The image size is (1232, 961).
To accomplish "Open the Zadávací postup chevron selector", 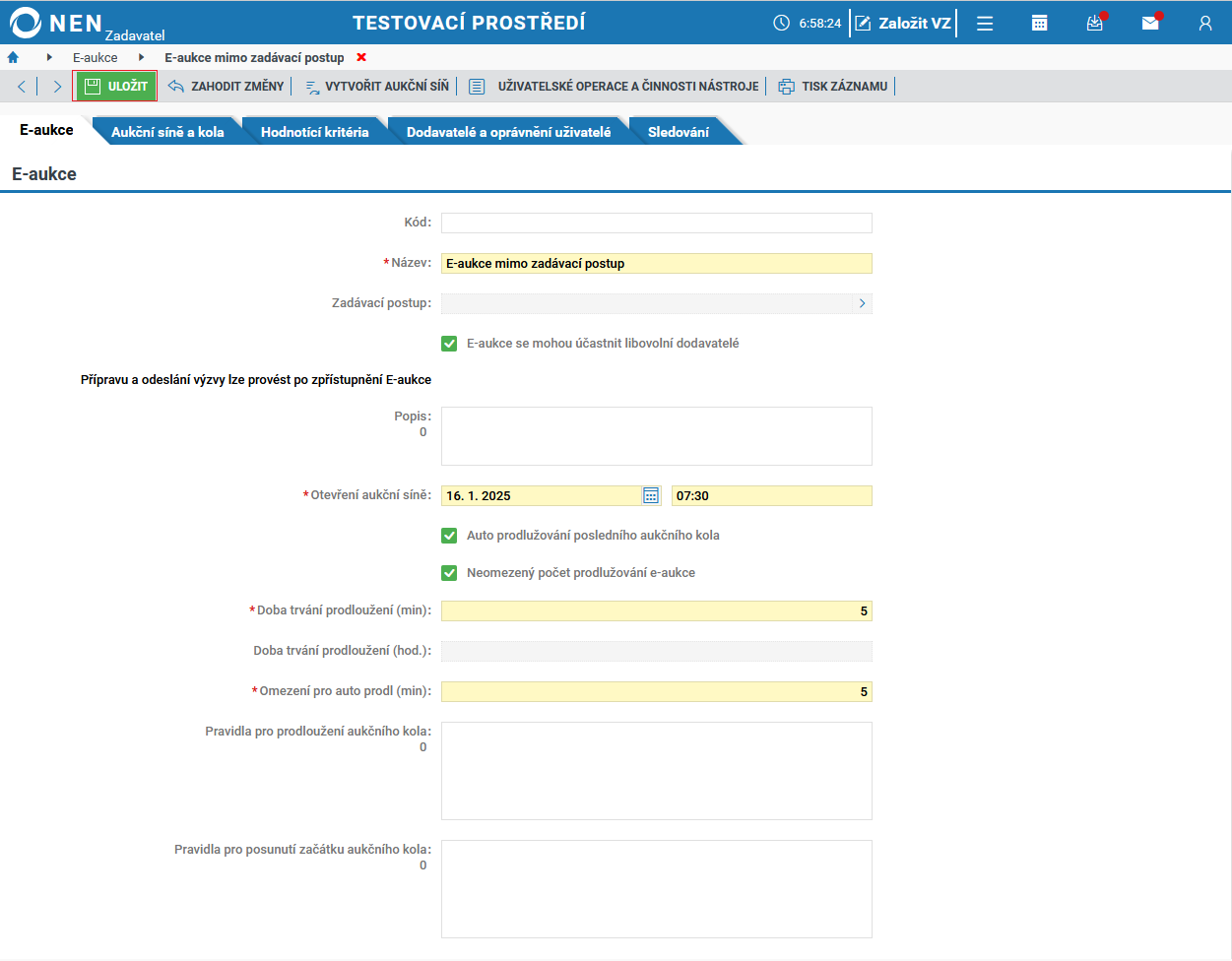I will tap(863, 303).
